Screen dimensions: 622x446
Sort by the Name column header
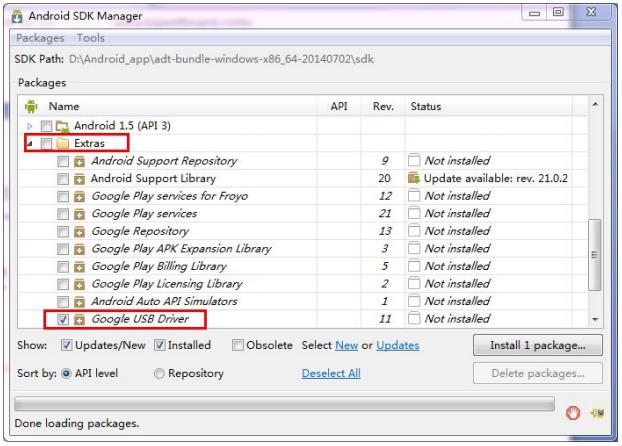(x=63, y=106)
